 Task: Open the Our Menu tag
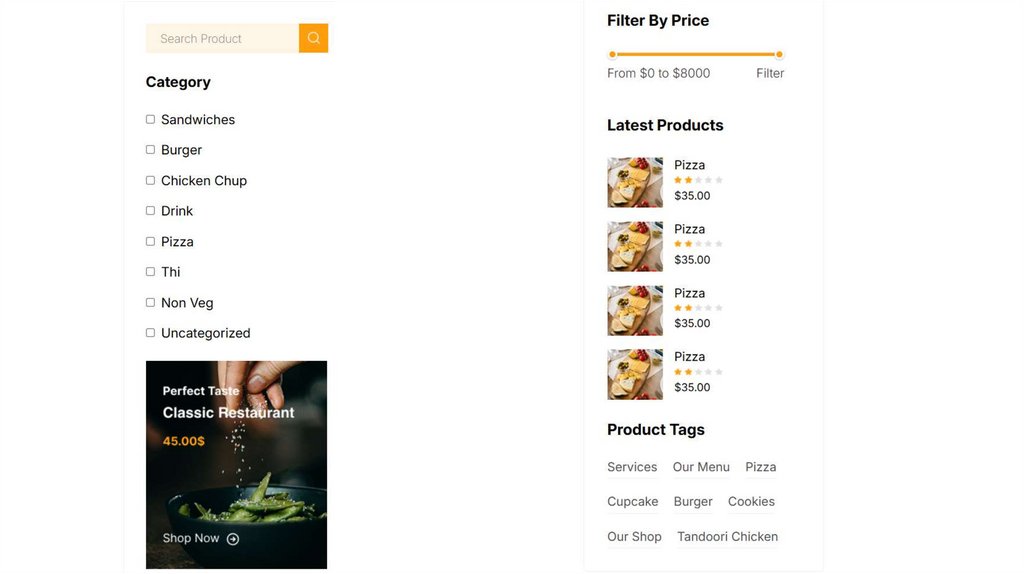coord(701,467)
